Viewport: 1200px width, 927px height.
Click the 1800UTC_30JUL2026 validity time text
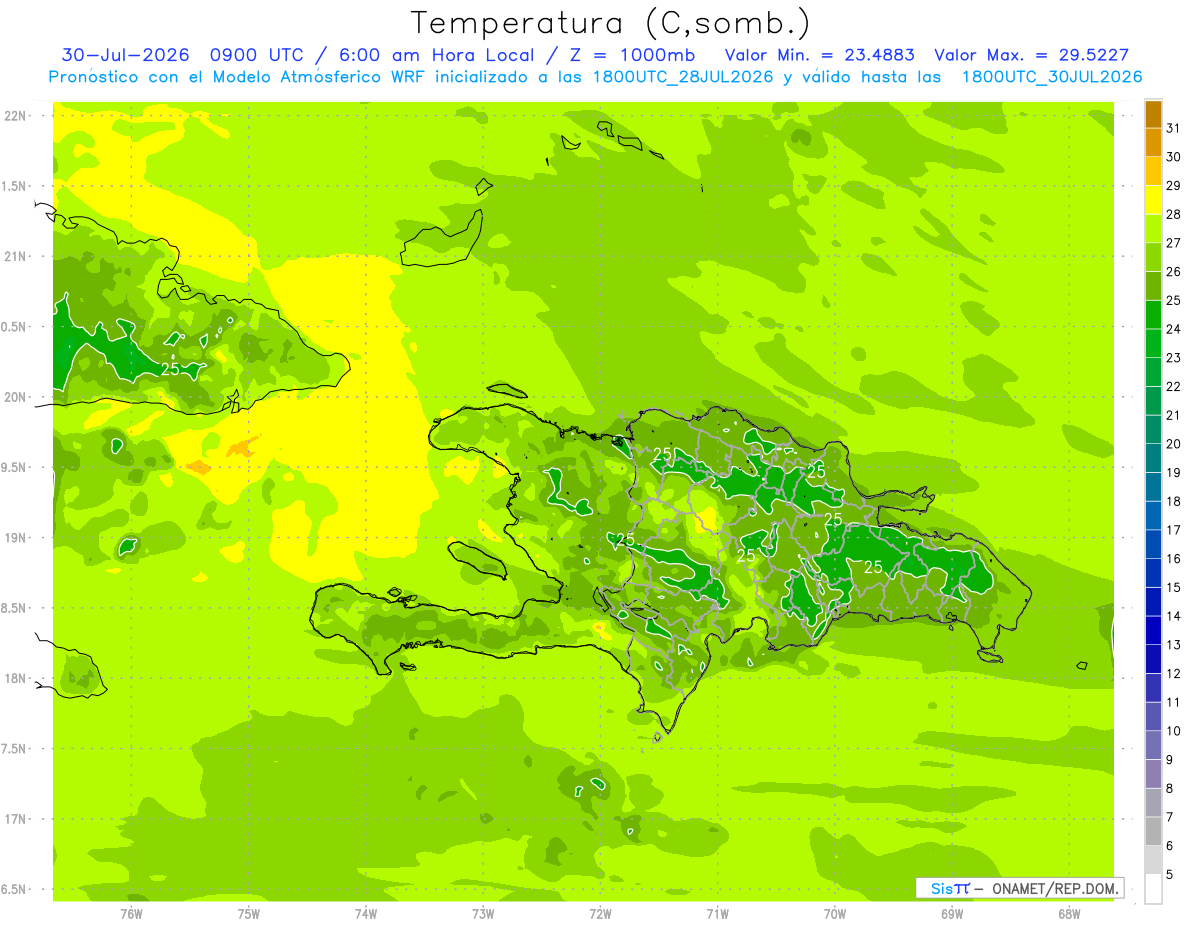coord(1052,77)
